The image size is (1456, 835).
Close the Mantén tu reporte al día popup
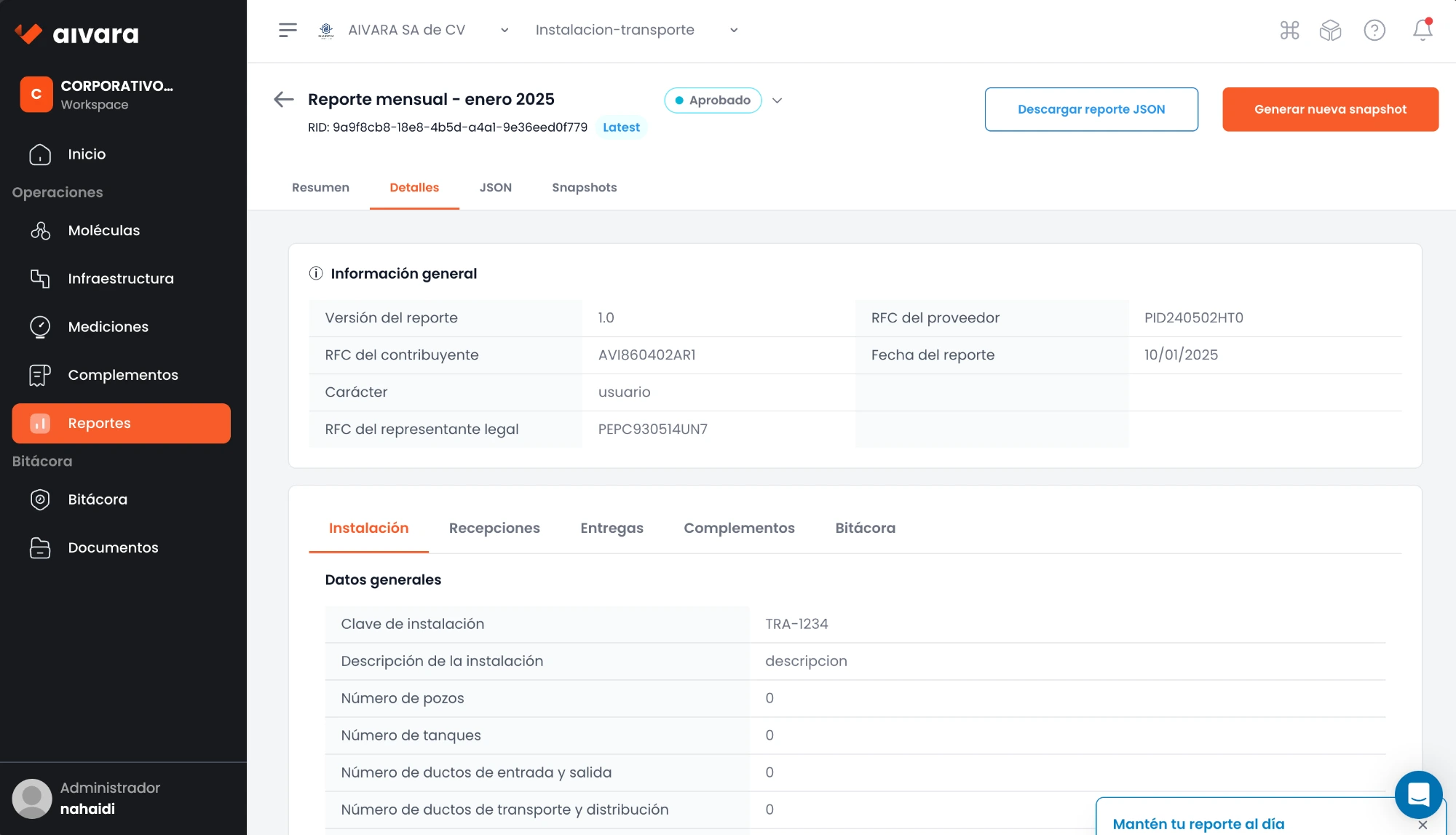click(1423, 825)
